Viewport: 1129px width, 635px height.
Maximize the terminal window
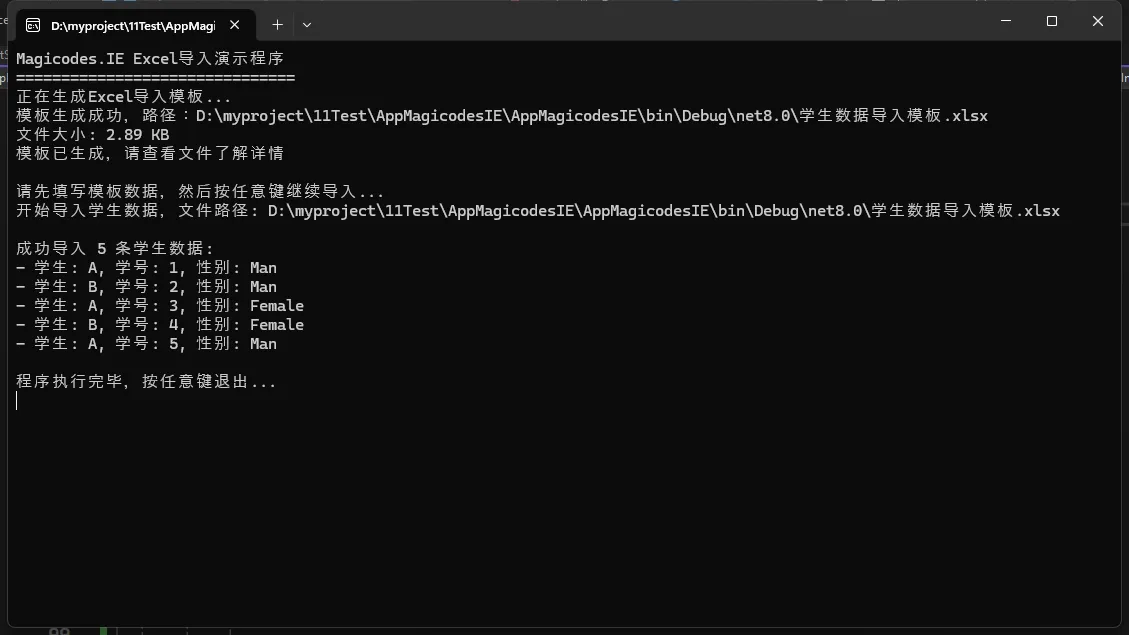pos(1051,21)
